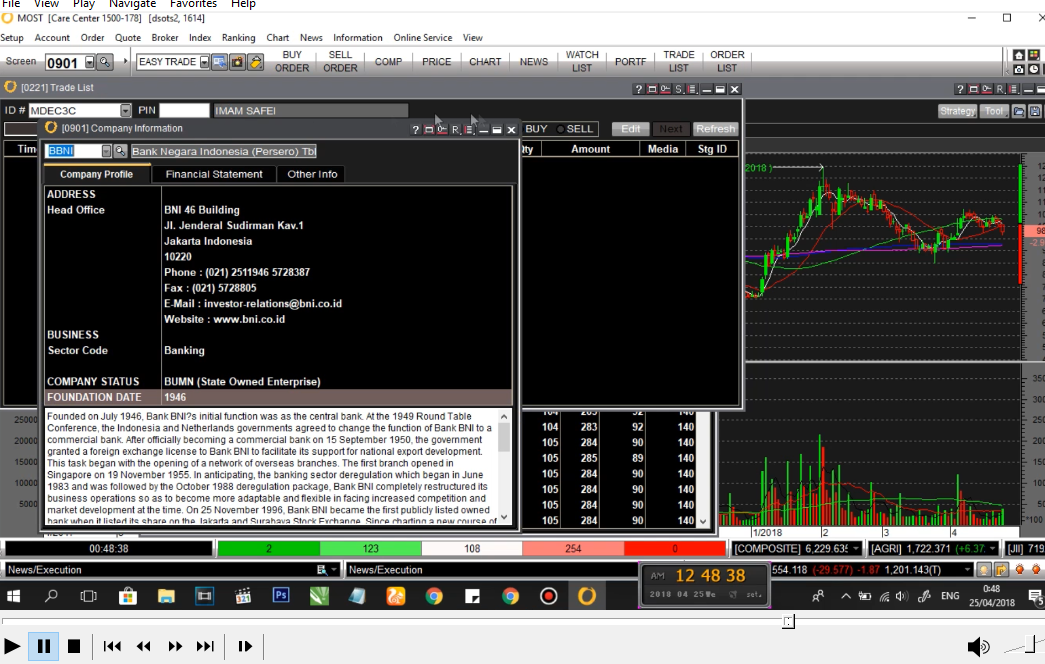Viewport: 1045px width, 664px height.
Task: Click the MOST orange ring taskbar icon
Action: pos(586,595)
